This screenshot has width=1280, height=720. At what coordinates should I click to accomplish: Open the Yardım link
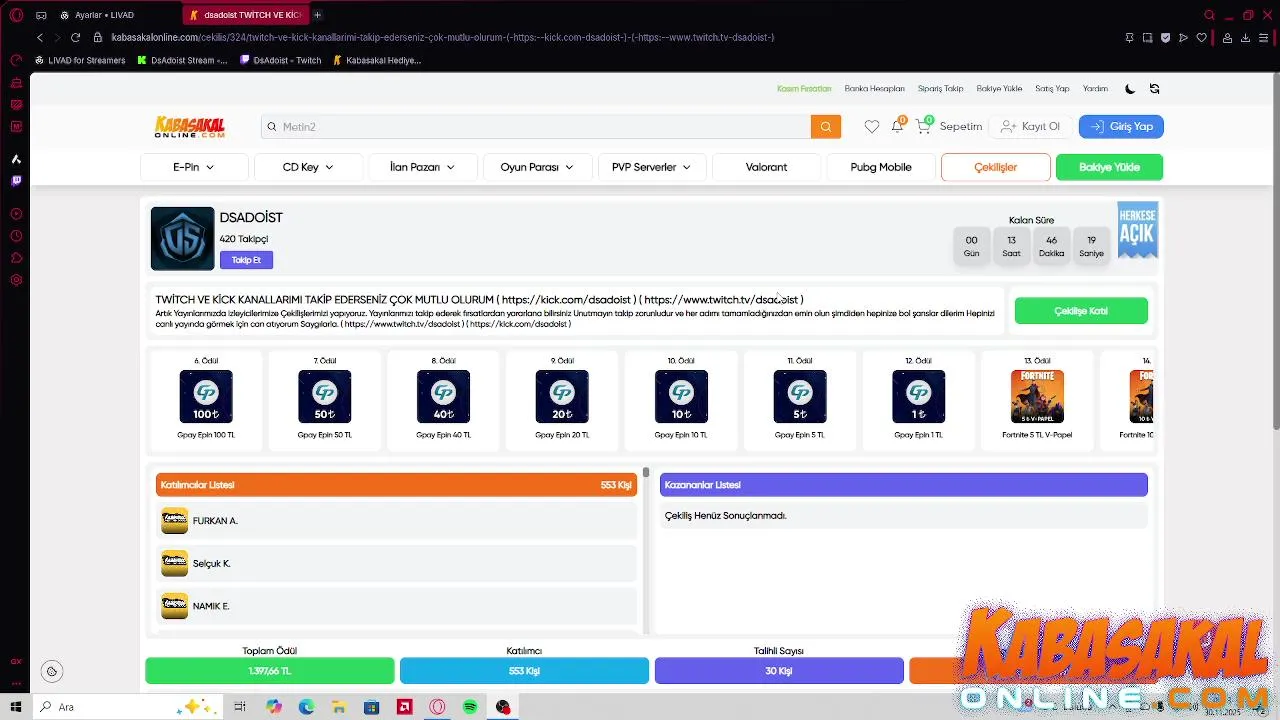coord(1095,89)
